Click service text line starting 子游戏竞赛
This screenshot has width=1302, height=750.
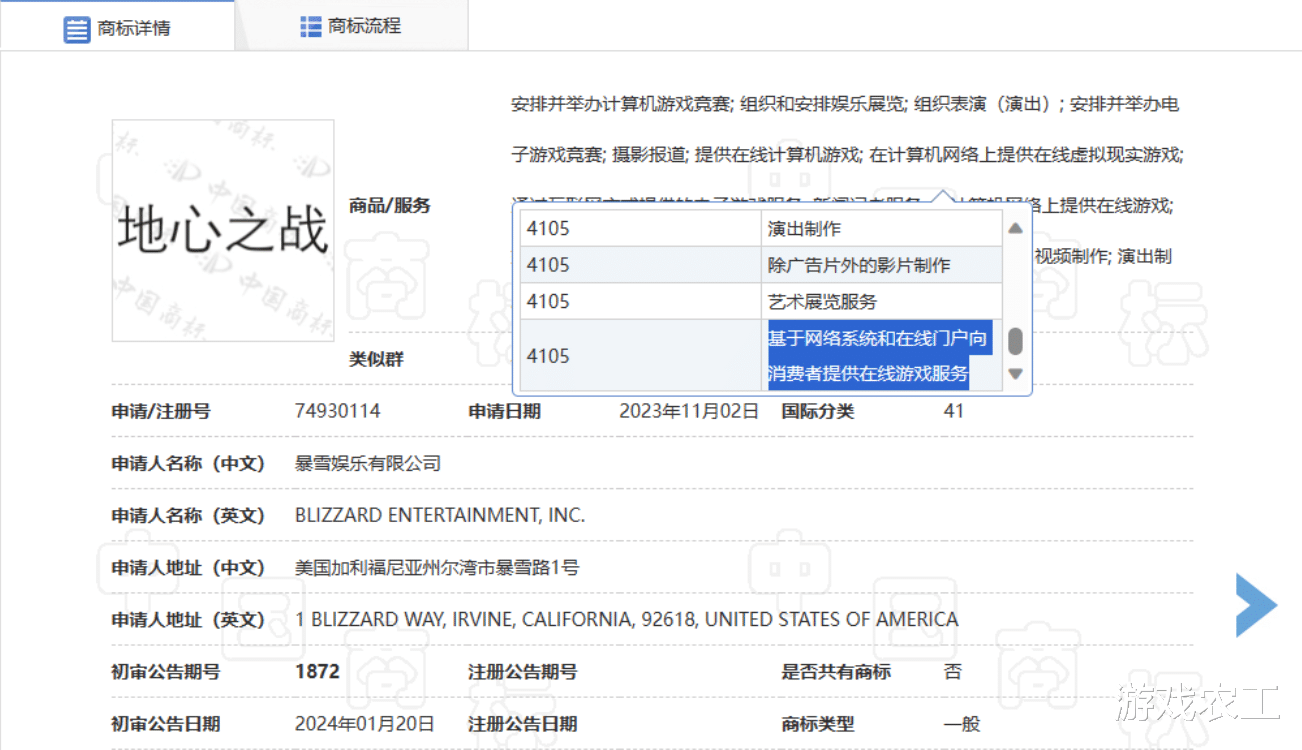pyautogui.click(x=847, y=155)
